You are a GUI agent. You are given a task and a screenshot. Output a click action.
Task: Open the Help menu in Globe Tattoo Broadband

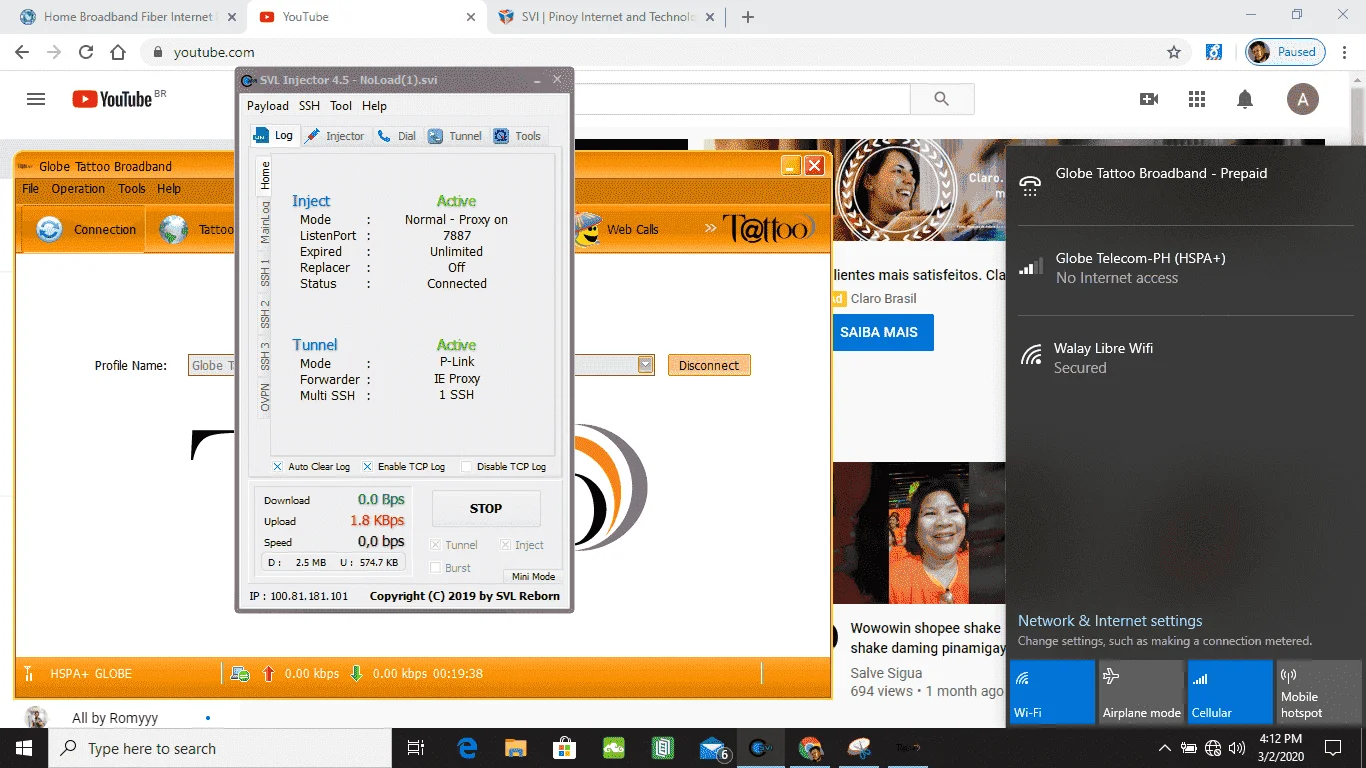169,188
